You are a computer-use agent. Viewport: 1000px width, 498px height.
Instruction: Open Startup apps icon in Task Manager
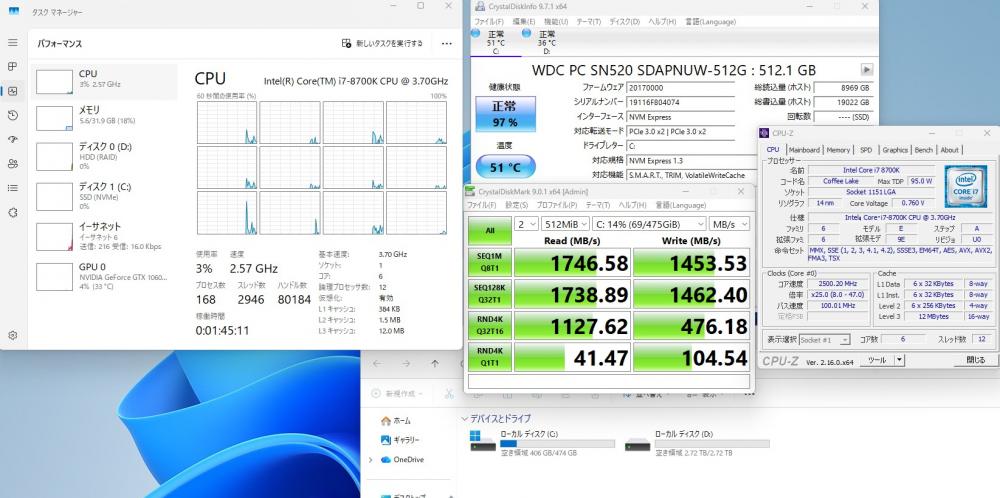tap(13, 140)
